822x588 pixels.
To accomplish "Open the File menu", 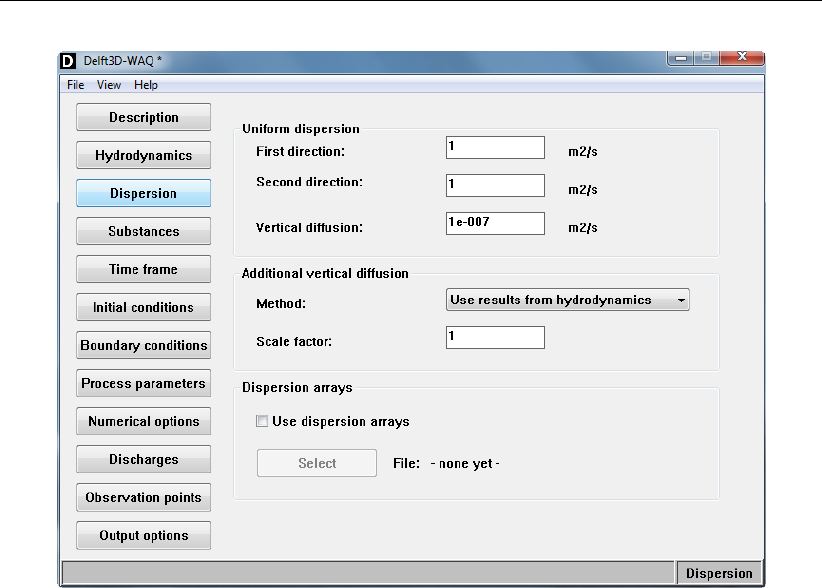I will coord(75,85).
